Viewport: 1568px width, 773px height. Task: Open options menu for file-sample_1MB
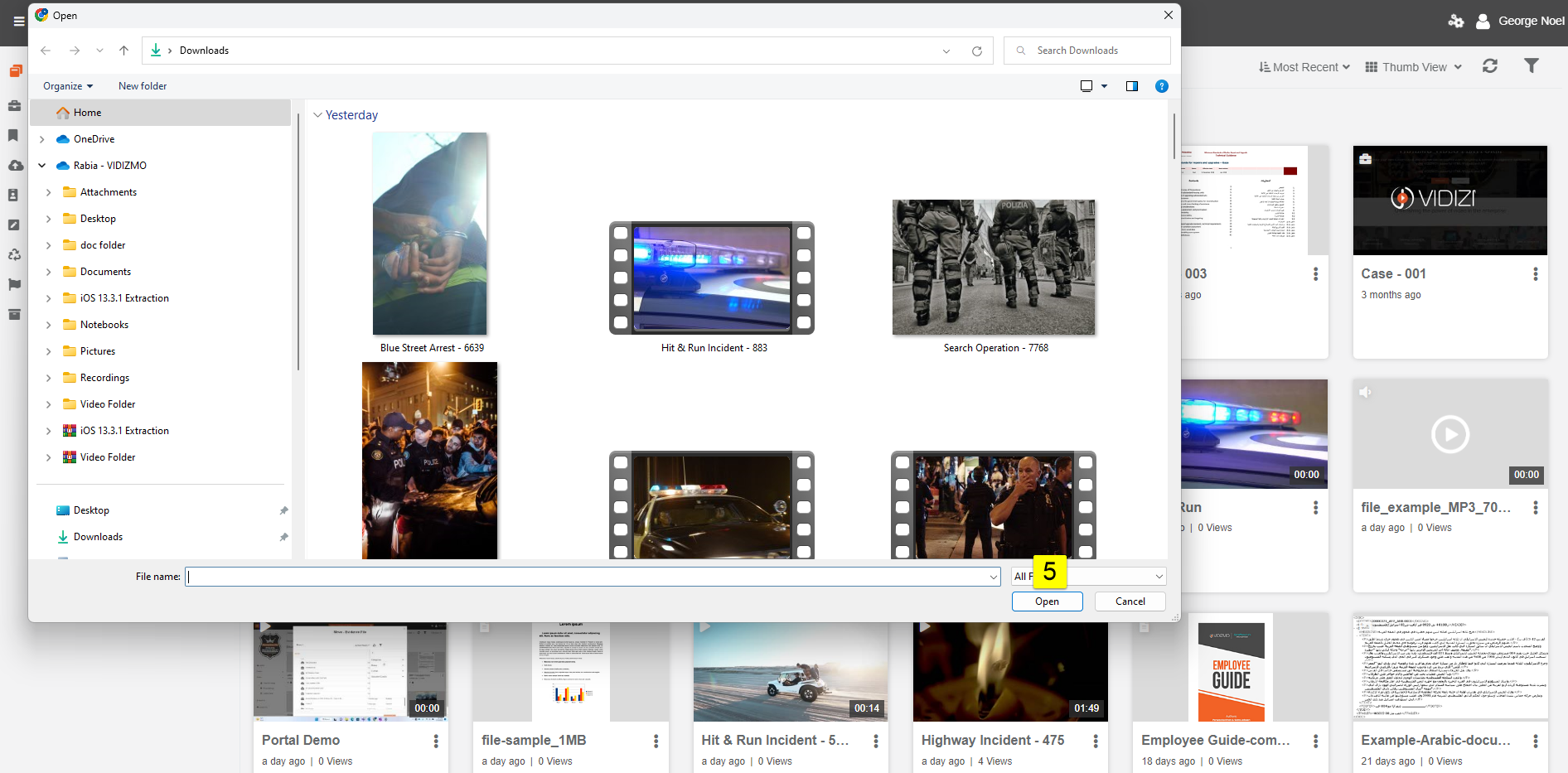[x=656, y=741]
